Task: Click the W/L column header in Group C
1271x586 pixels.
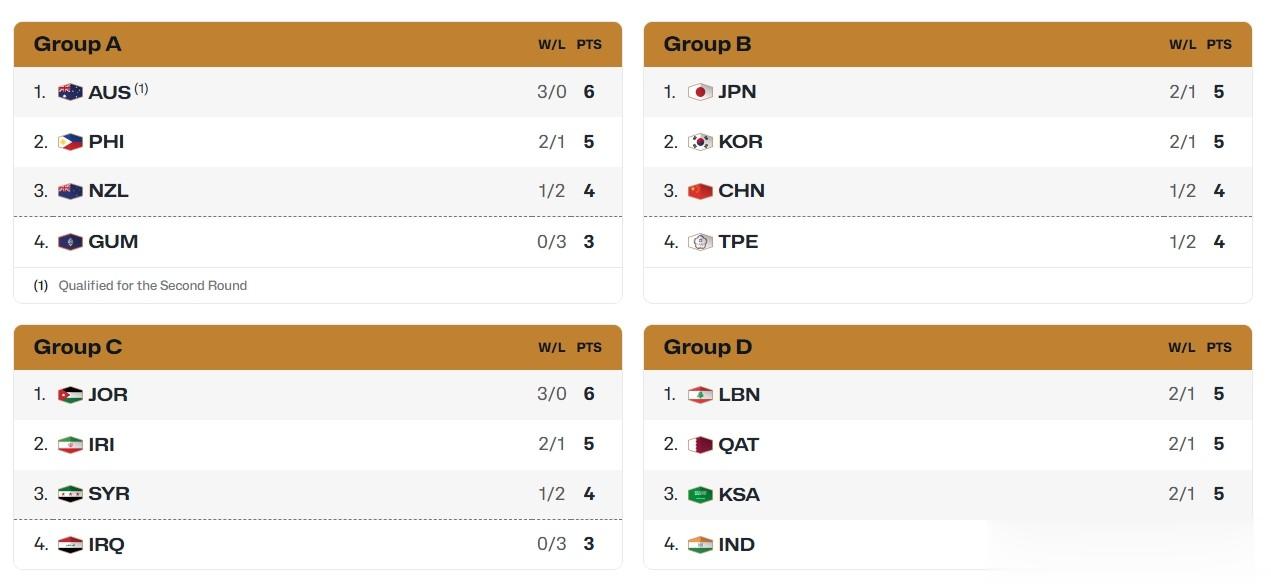Action: (552, 348)
